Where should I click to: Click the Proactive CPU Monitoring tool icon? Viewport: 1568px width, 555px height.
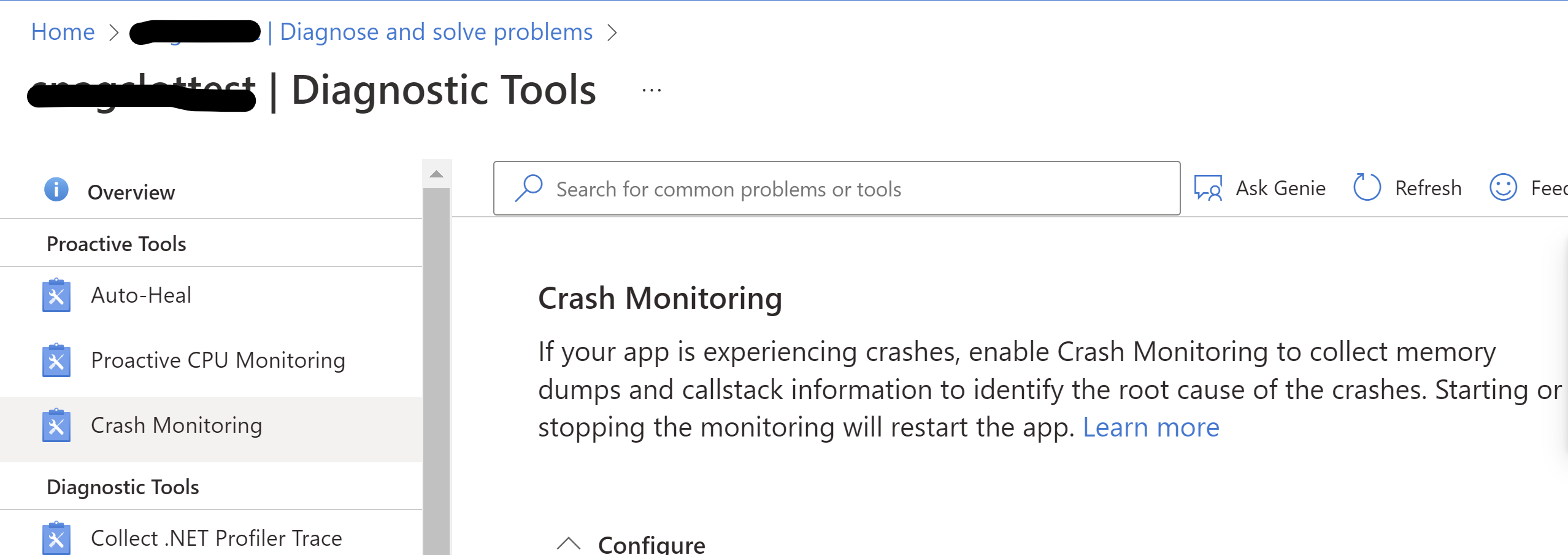pyautogui.click(x=57, y=360)
